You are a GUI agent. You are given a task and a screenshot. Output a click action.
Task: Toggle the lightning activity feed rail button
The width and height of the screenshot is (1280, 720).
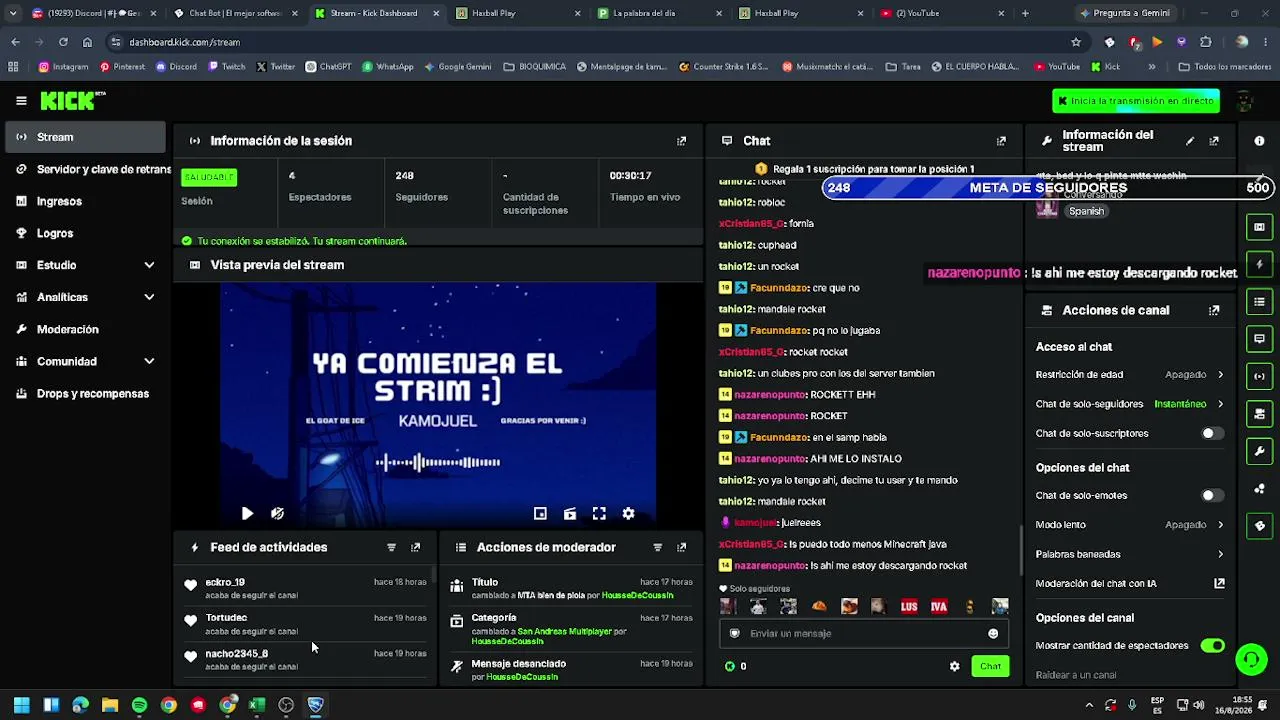[x=1259, y=264]
